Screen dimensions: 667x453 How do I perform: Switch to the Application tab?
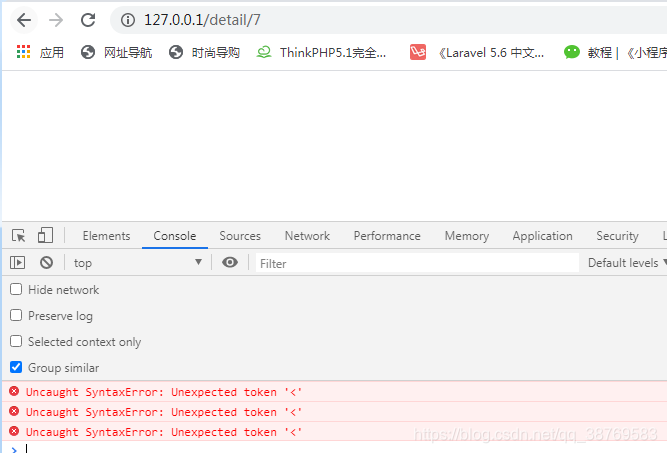[x=542, y=236]
